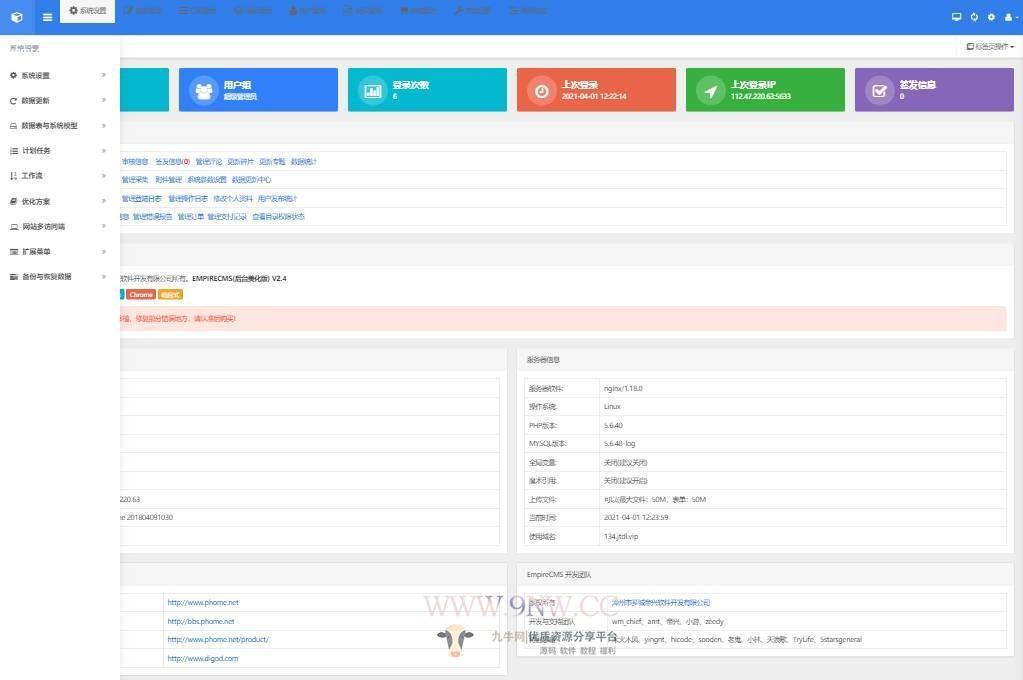
Task: Open the 数据更新中心 quick link
Action: coord(252,180)
